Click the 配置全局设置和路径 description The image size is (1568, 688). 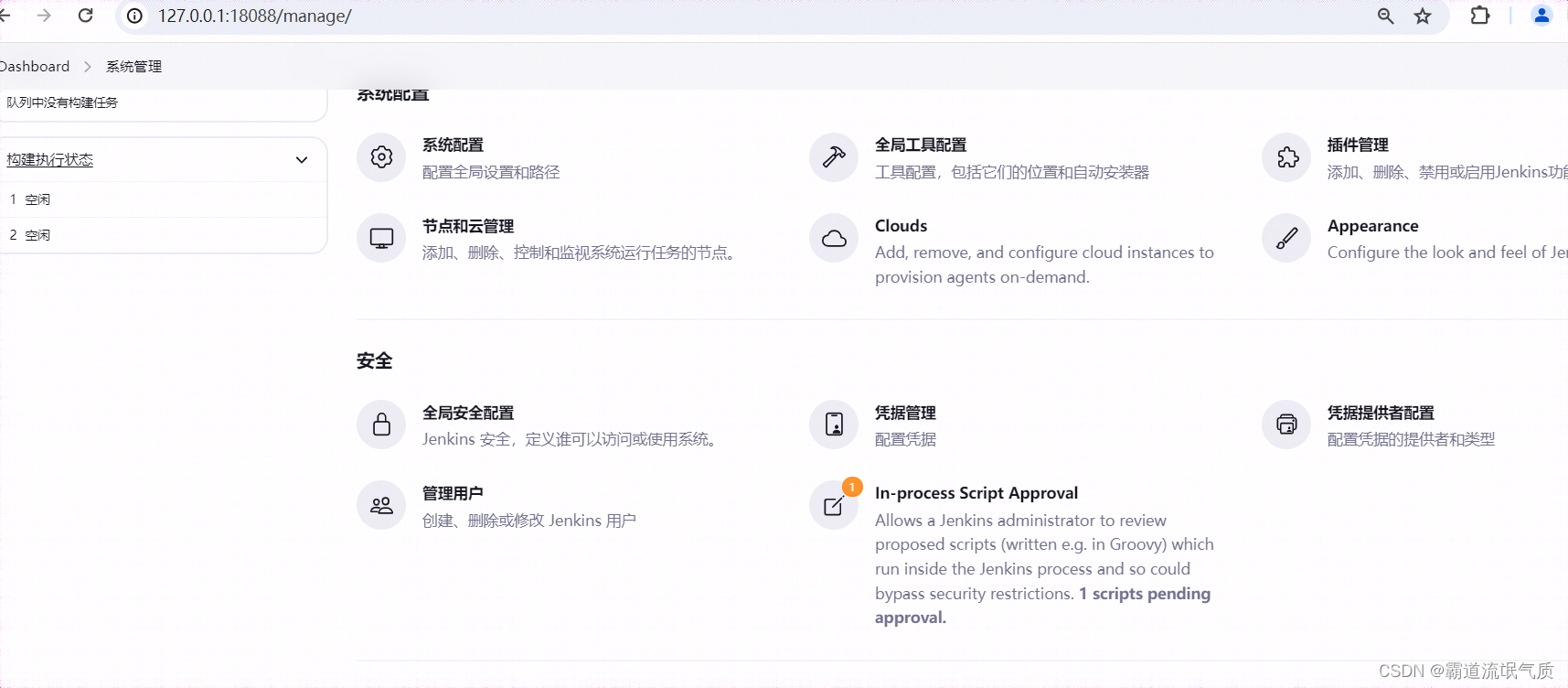tap(491, 172)
